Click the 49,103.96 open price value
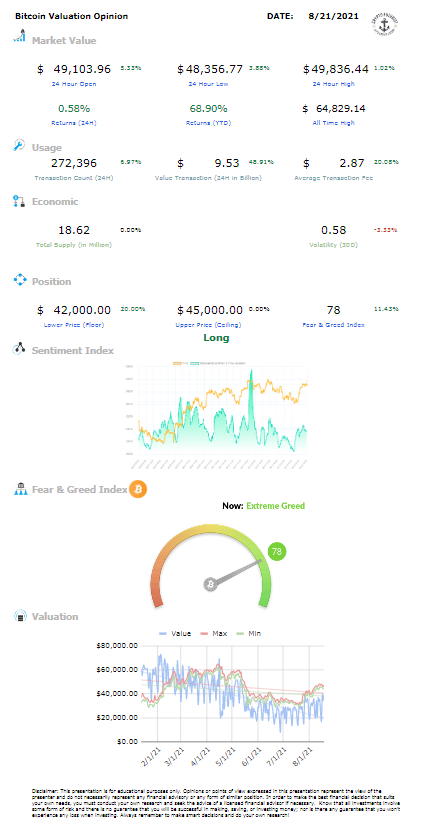 pyautogui.click(x=82, y=69)
